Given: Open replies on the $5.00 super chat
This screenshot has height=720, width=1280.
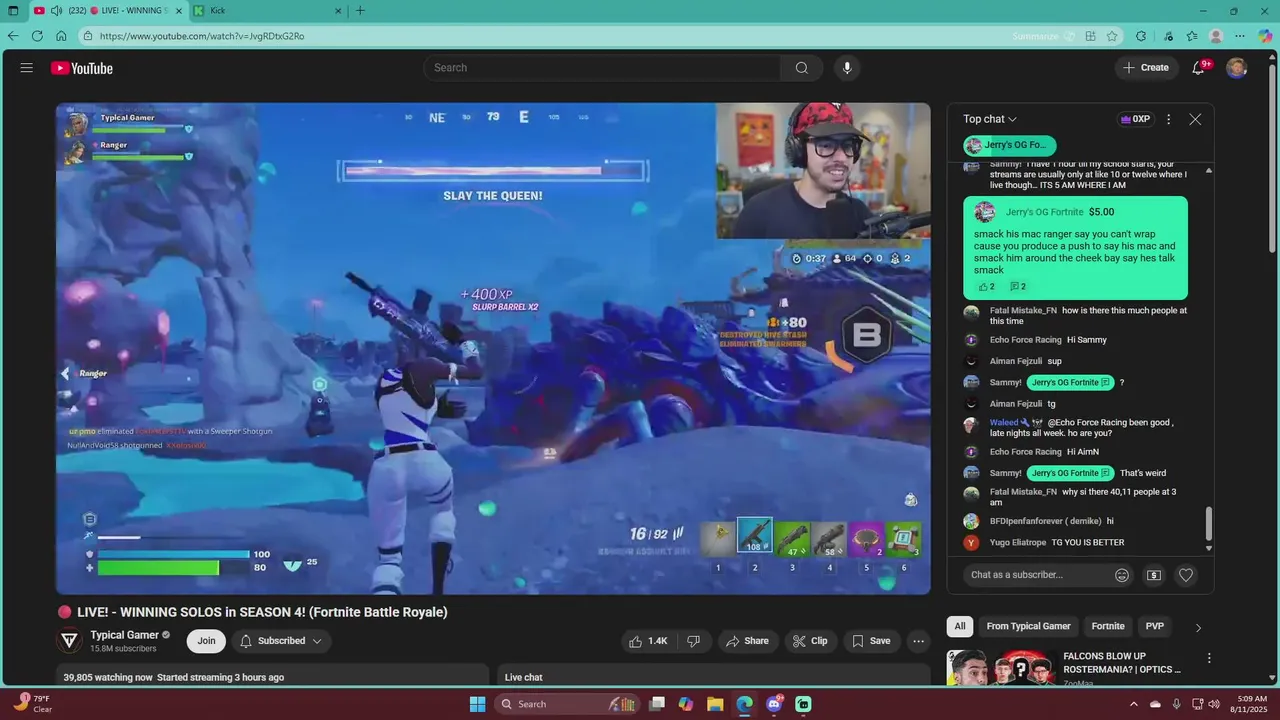Looking at the screenshot, I should pyautogui.click(x=1018, y=287).
